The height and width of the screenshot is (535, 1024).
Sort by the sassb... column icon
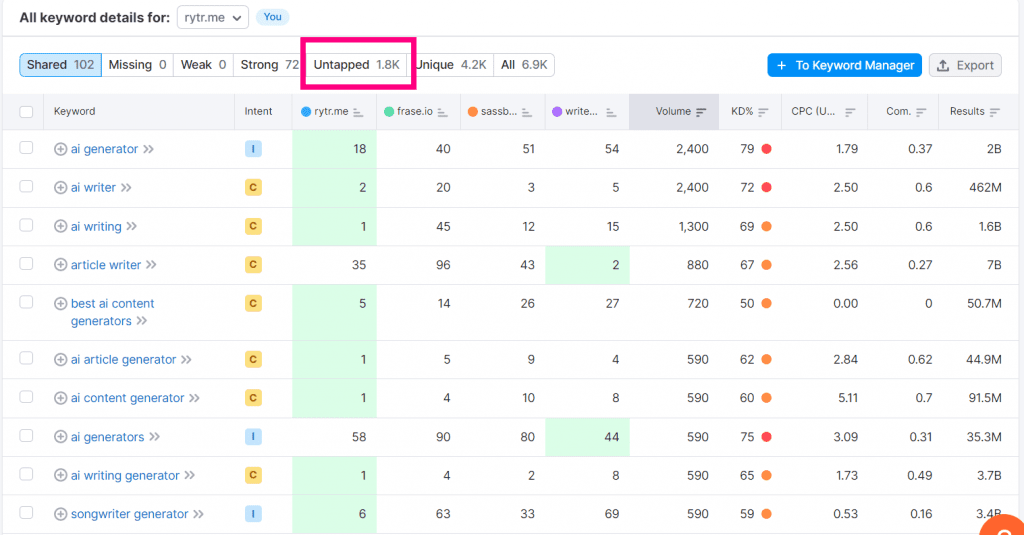[526, 112]
